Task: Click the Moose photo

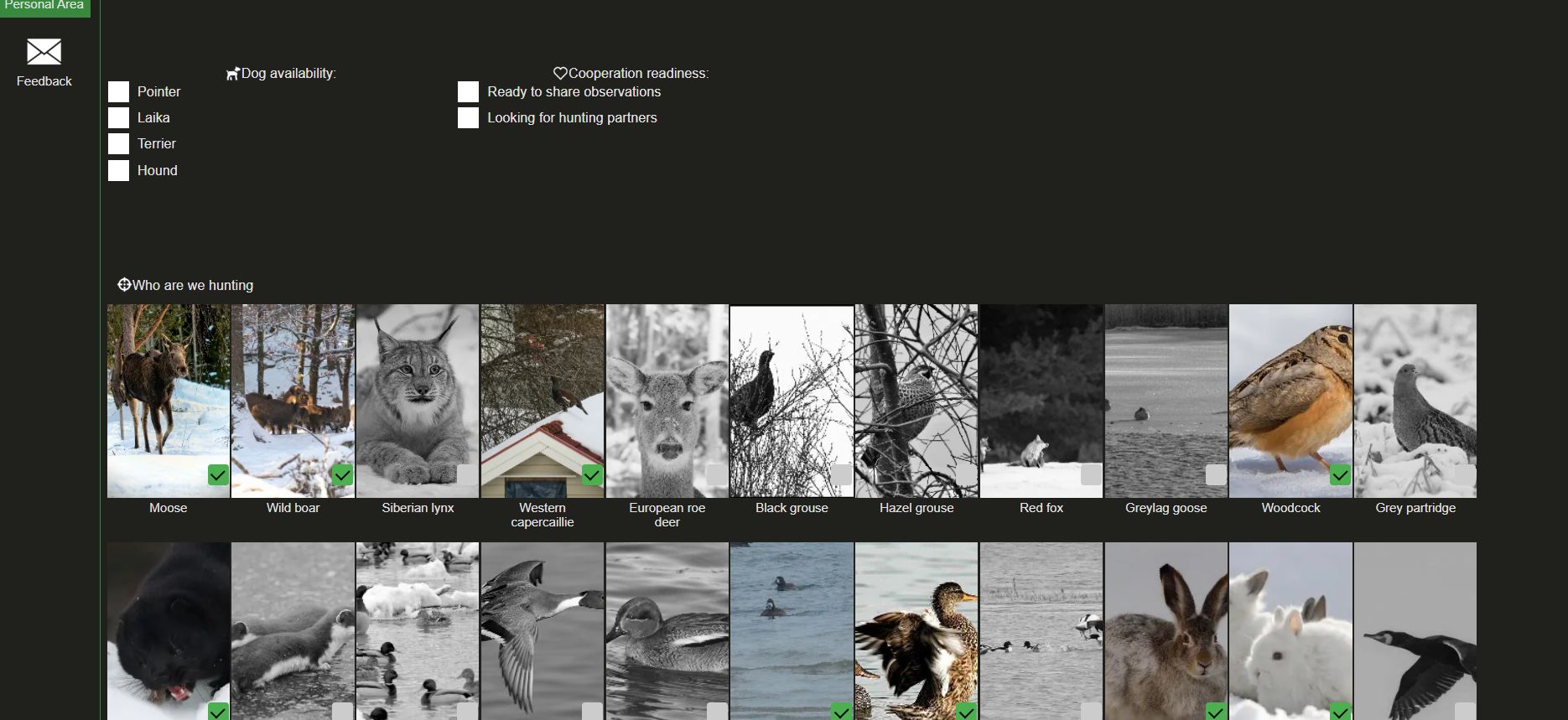Action: 169,401
